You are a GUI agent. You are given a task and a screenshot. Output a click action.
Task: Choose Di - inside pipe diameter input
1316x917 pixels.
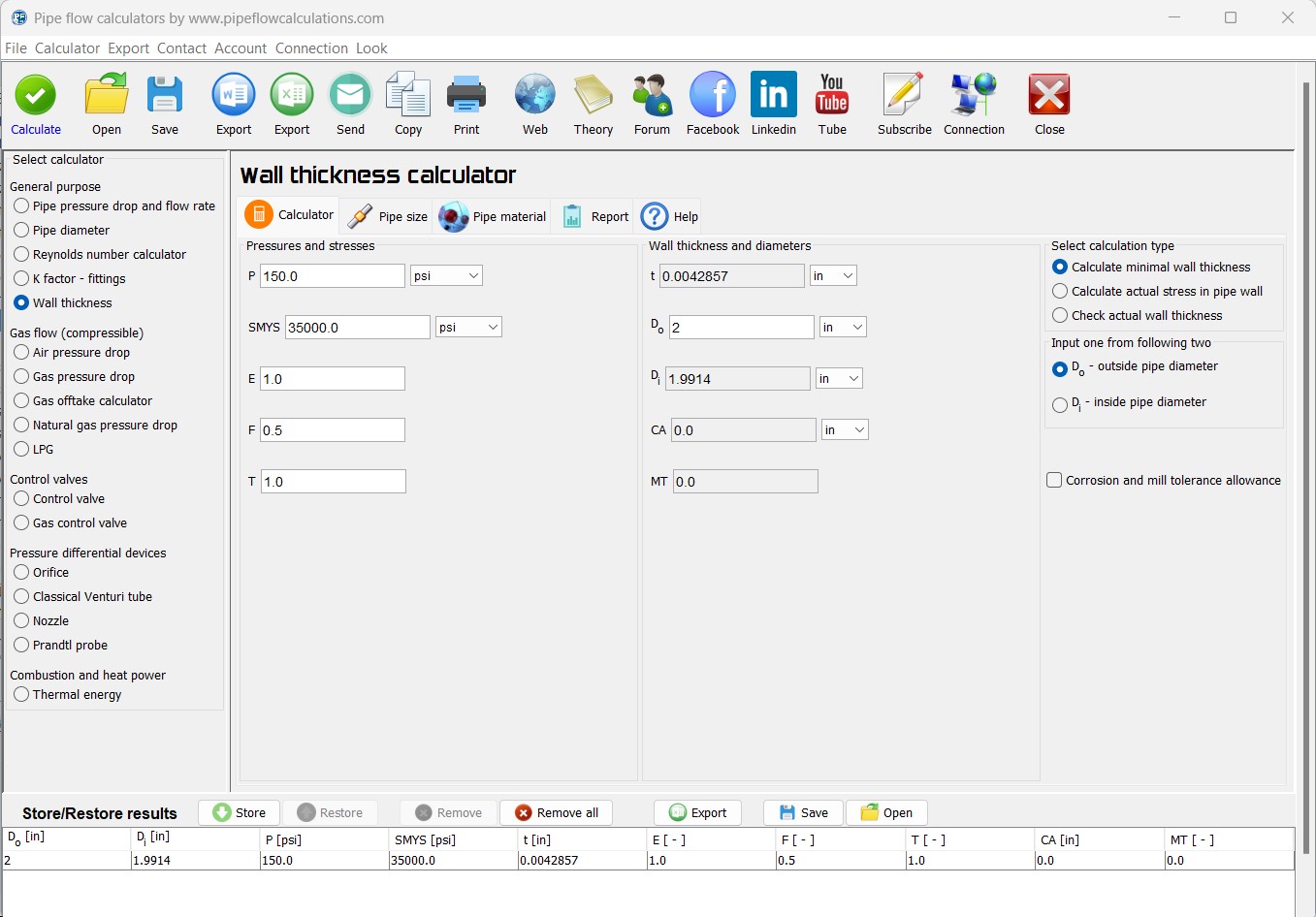tap(1060, 404)
